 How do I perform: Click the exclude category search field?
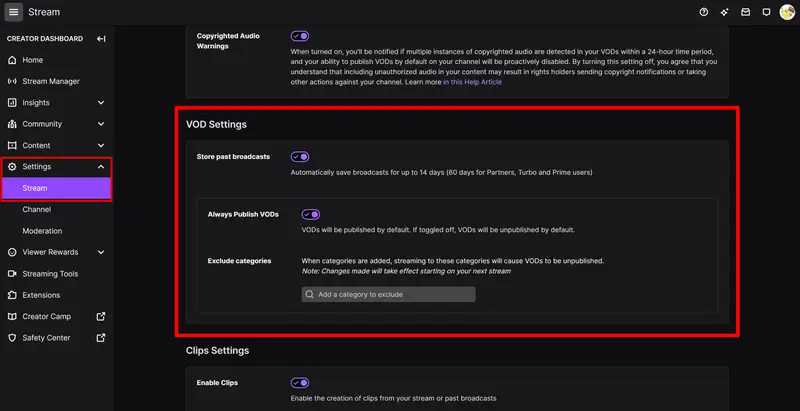point(389,295)
